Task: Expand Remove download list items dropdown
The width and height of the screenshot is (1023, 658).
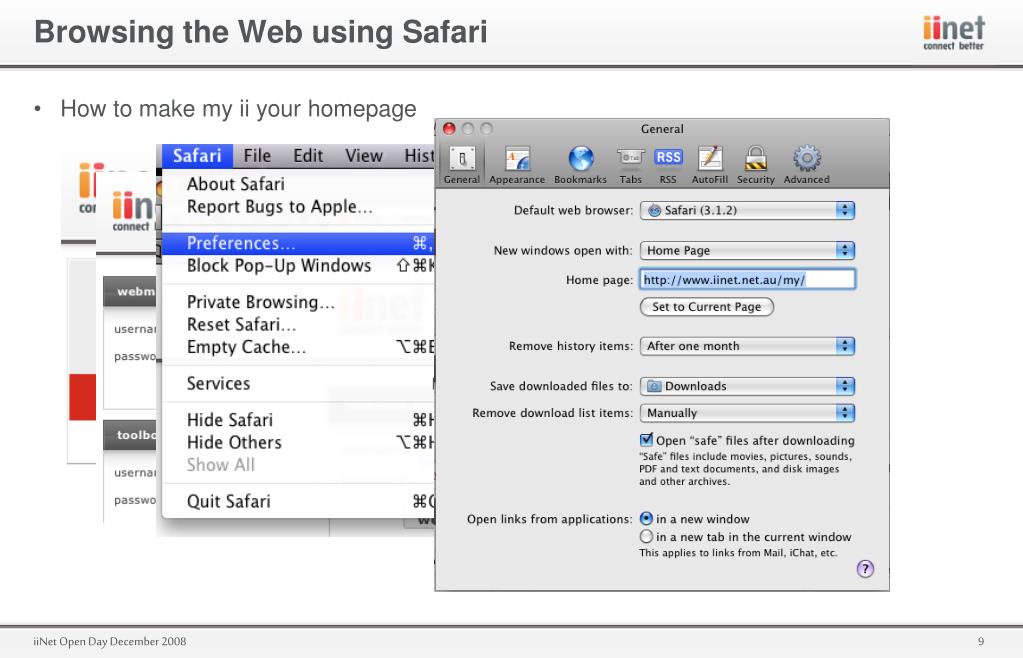Action: pyautogui.click(x=747, y=413)
